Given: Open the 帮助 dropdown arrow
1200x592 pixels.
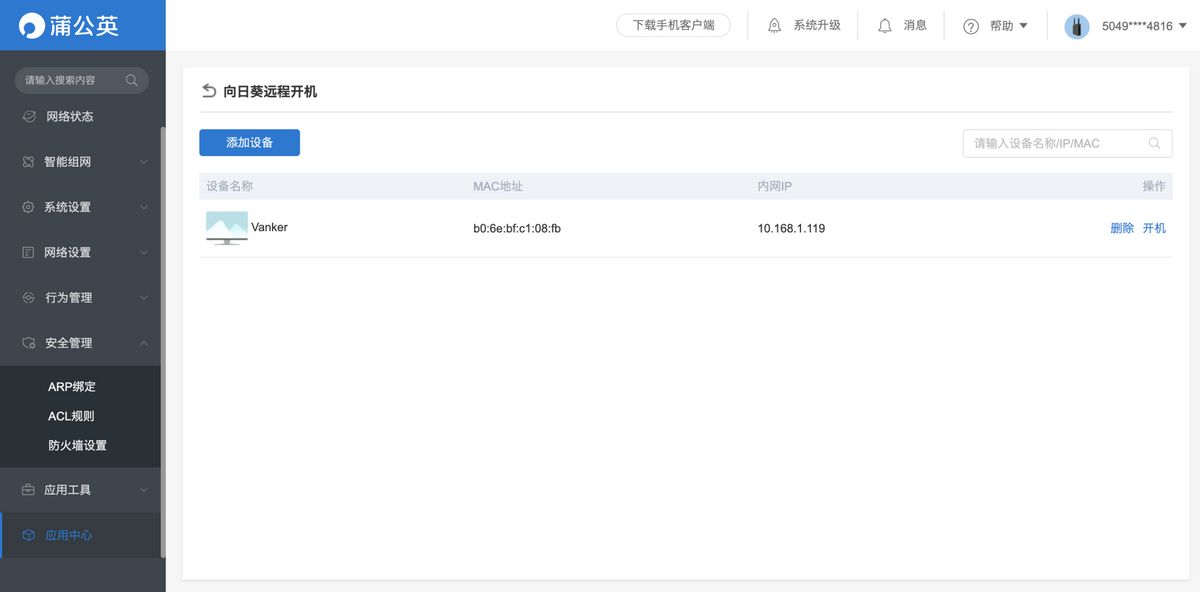Looking at the screenshot, I should tap(1023, 26).
